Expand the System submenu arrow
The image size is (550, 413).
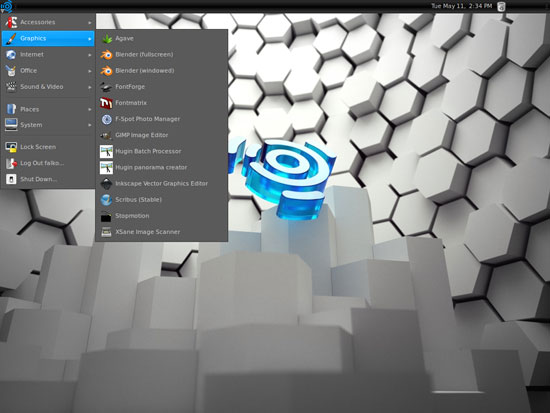click(90, 125)
